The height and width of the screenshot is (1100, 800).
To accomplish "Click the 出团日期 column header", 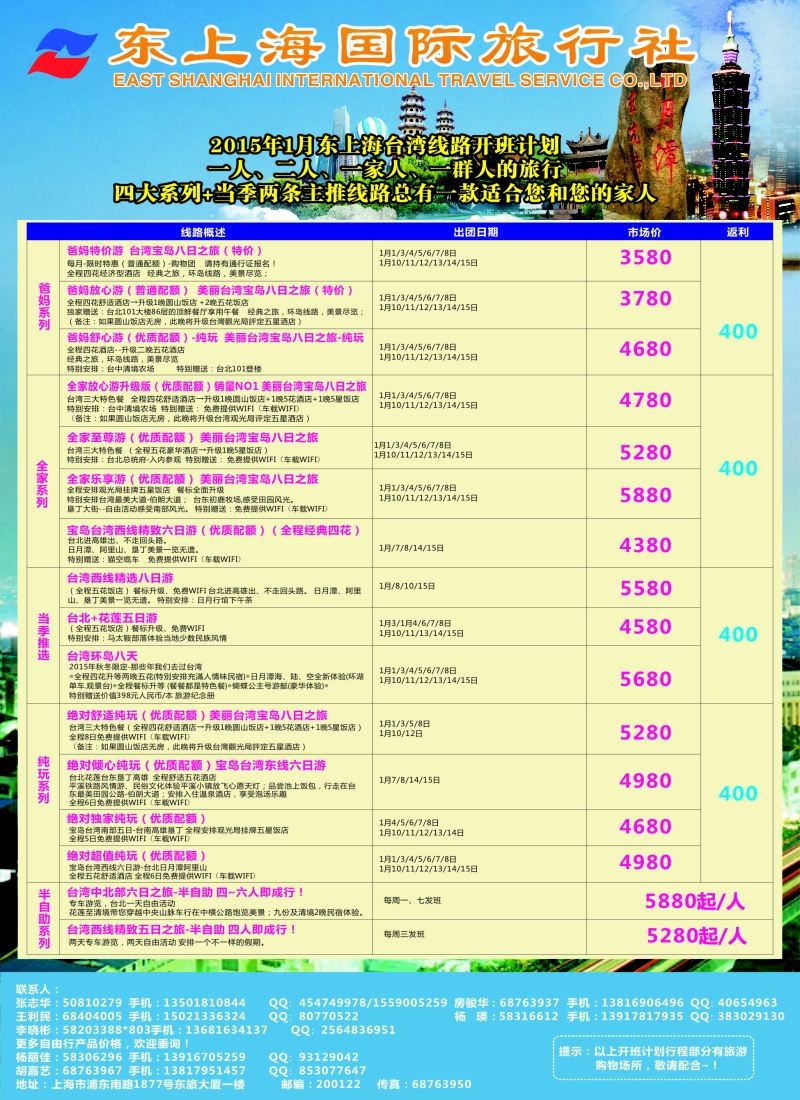I will [x=476, y=232].
